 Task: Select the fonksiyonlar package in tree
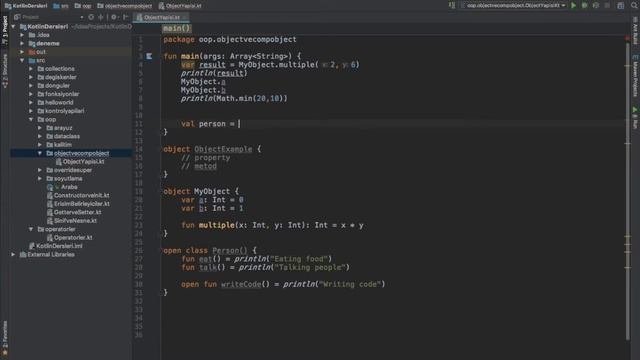(x=62, y=94)
